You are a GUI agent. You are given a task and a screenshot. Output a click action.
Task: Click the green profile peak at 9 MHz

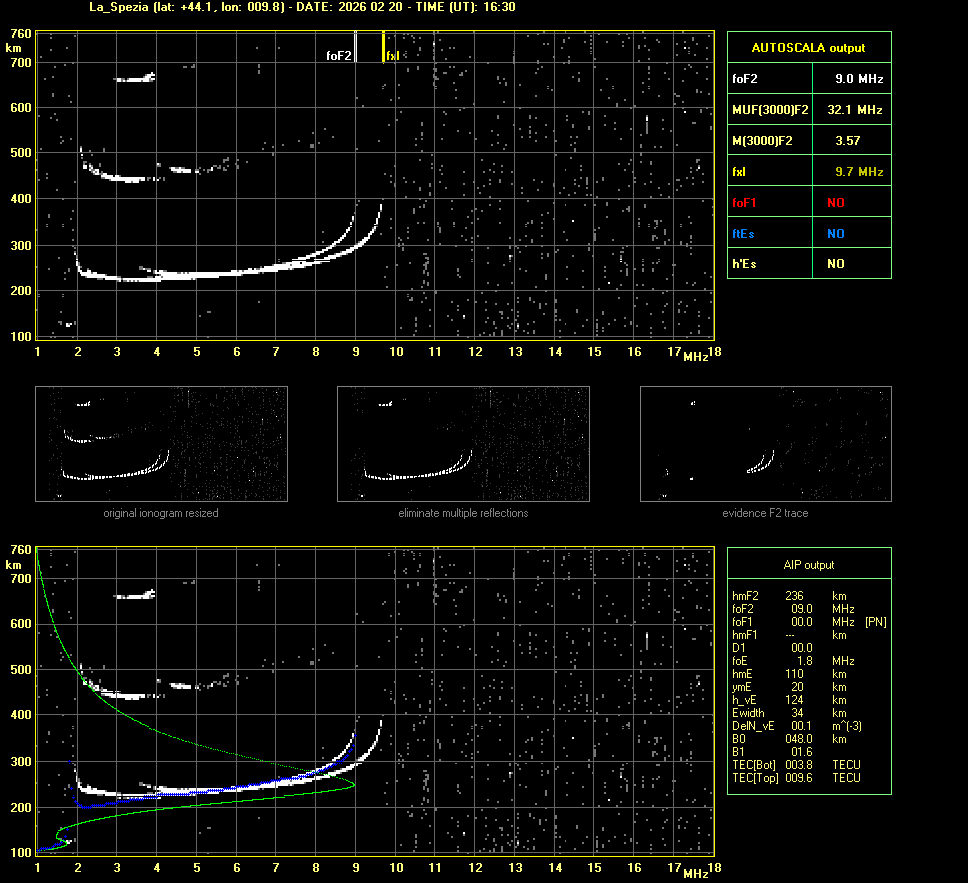354,785
